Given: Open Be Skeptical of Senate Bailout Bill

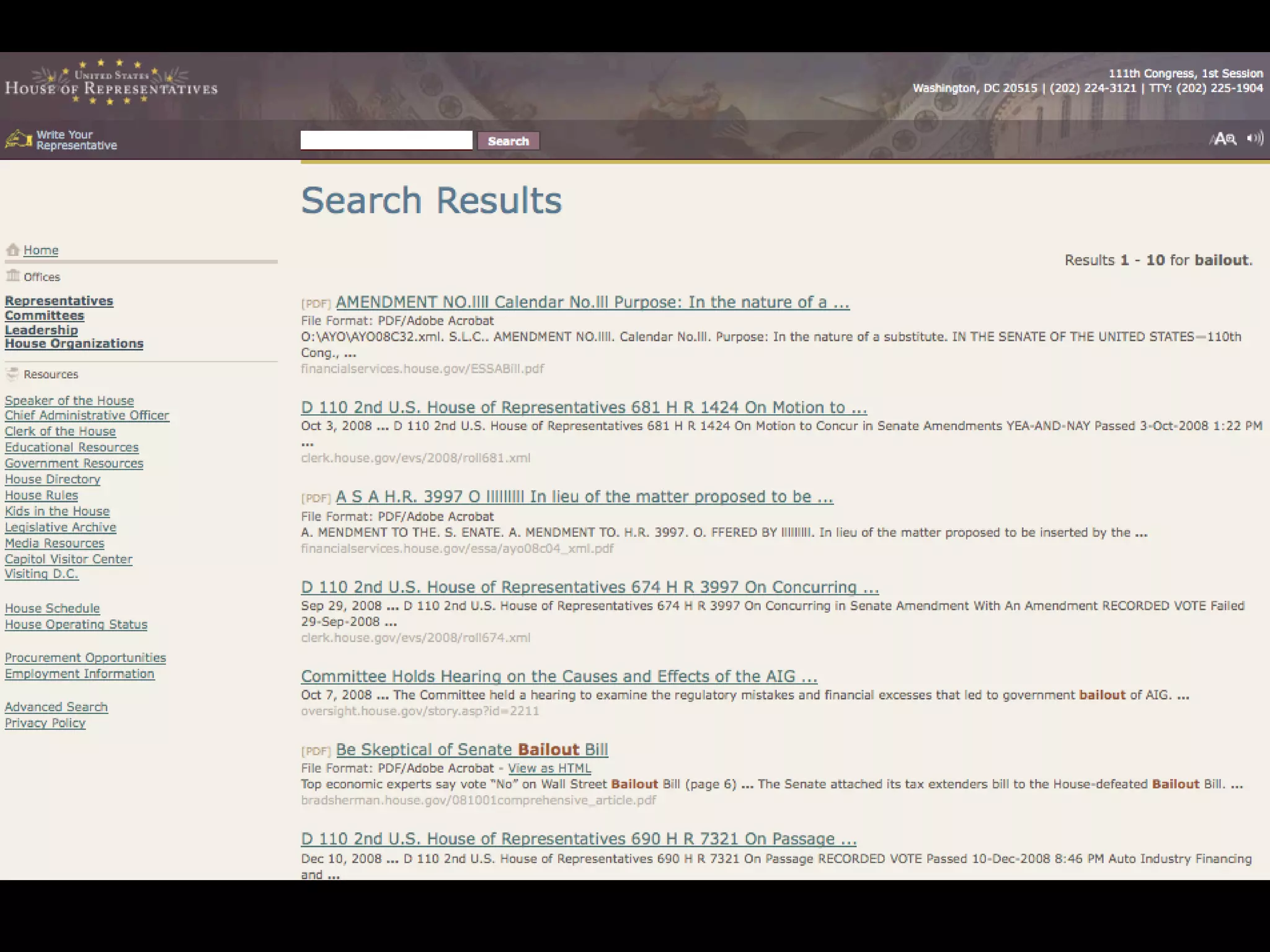Looking at the screenshot, I should 472,750.
